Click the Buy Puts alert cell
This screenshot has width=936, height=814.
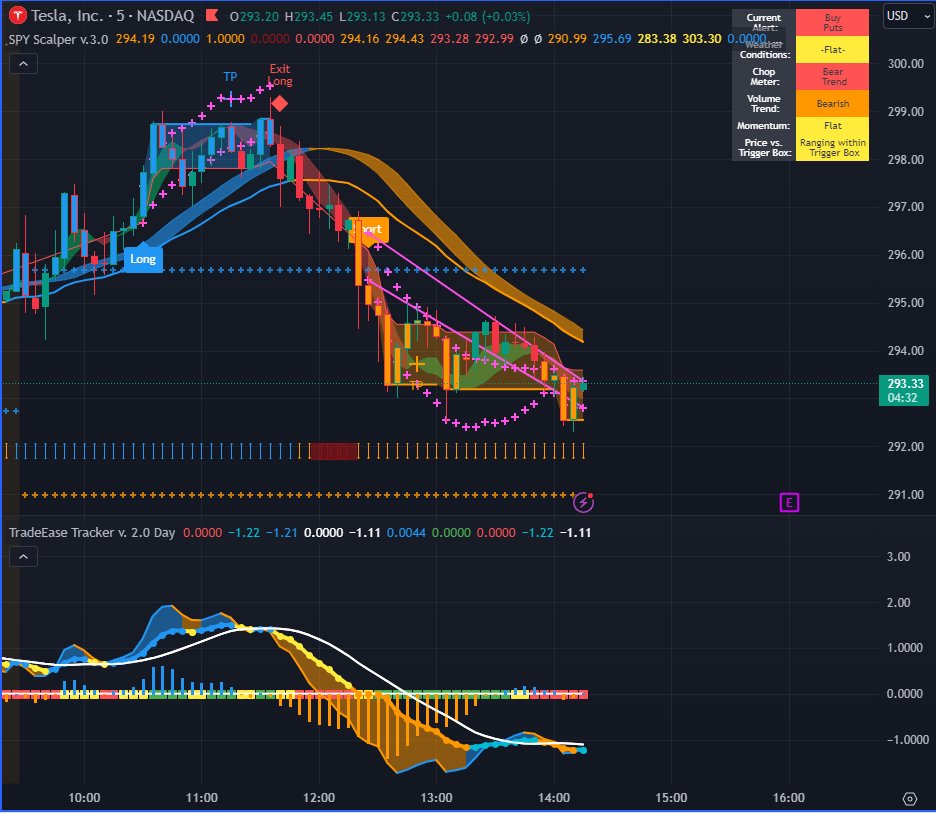pos(832,23)
